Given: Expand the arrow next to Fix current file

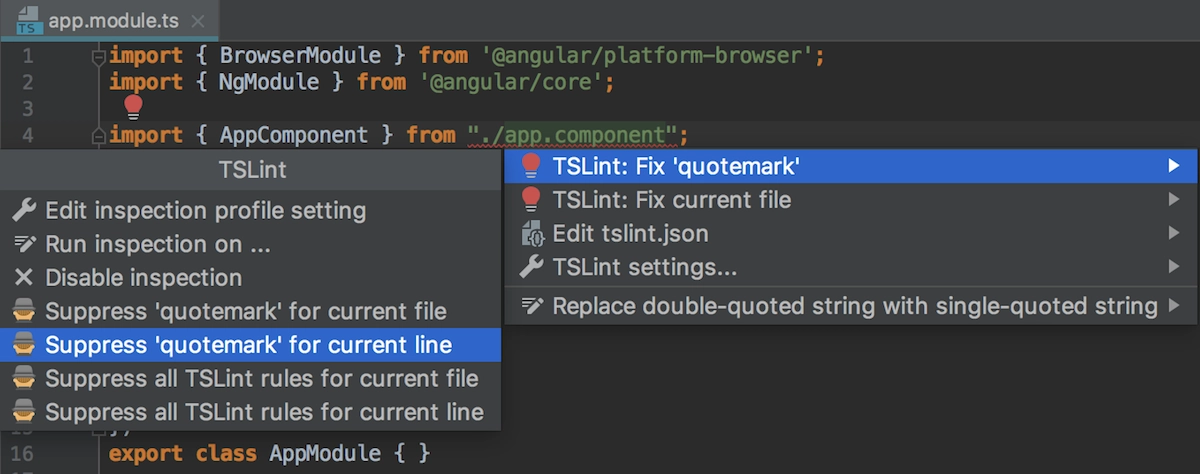Looking at the screenshot, I should (1174, 200).
